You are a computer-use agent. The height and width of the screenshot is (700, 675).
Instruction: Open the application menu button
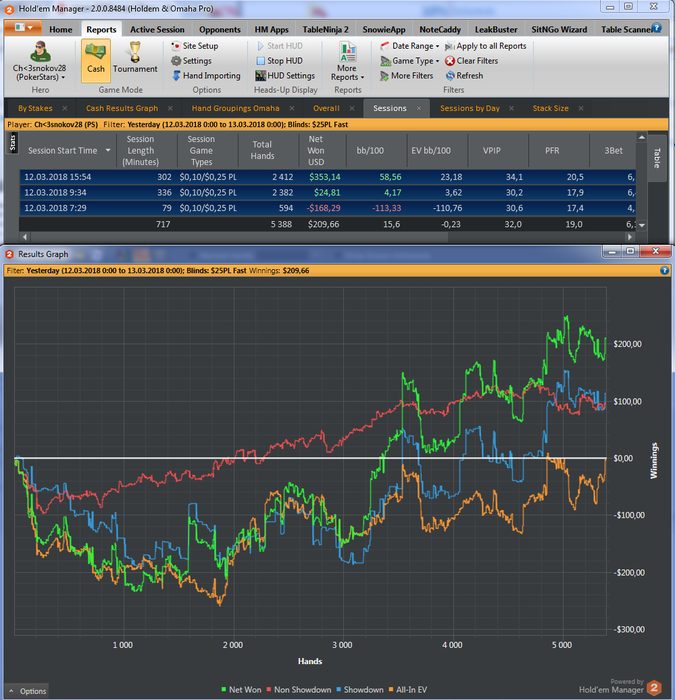coord(23,28)
